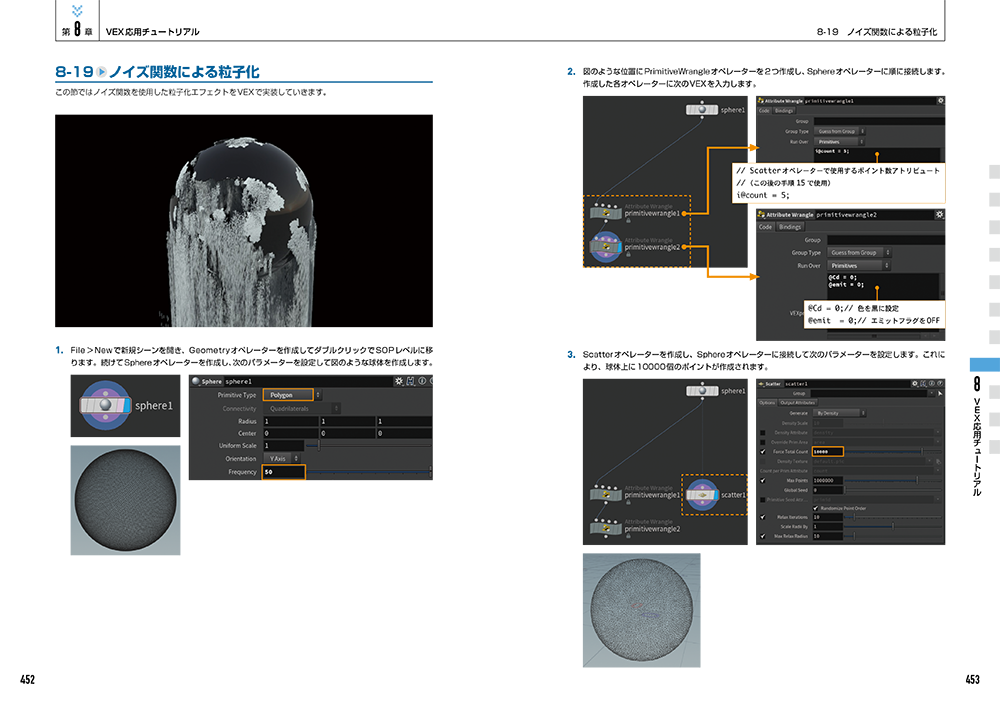Toggle the Force Total Count checkbox
Screen dimensions: 1000x706
(763, 452)
